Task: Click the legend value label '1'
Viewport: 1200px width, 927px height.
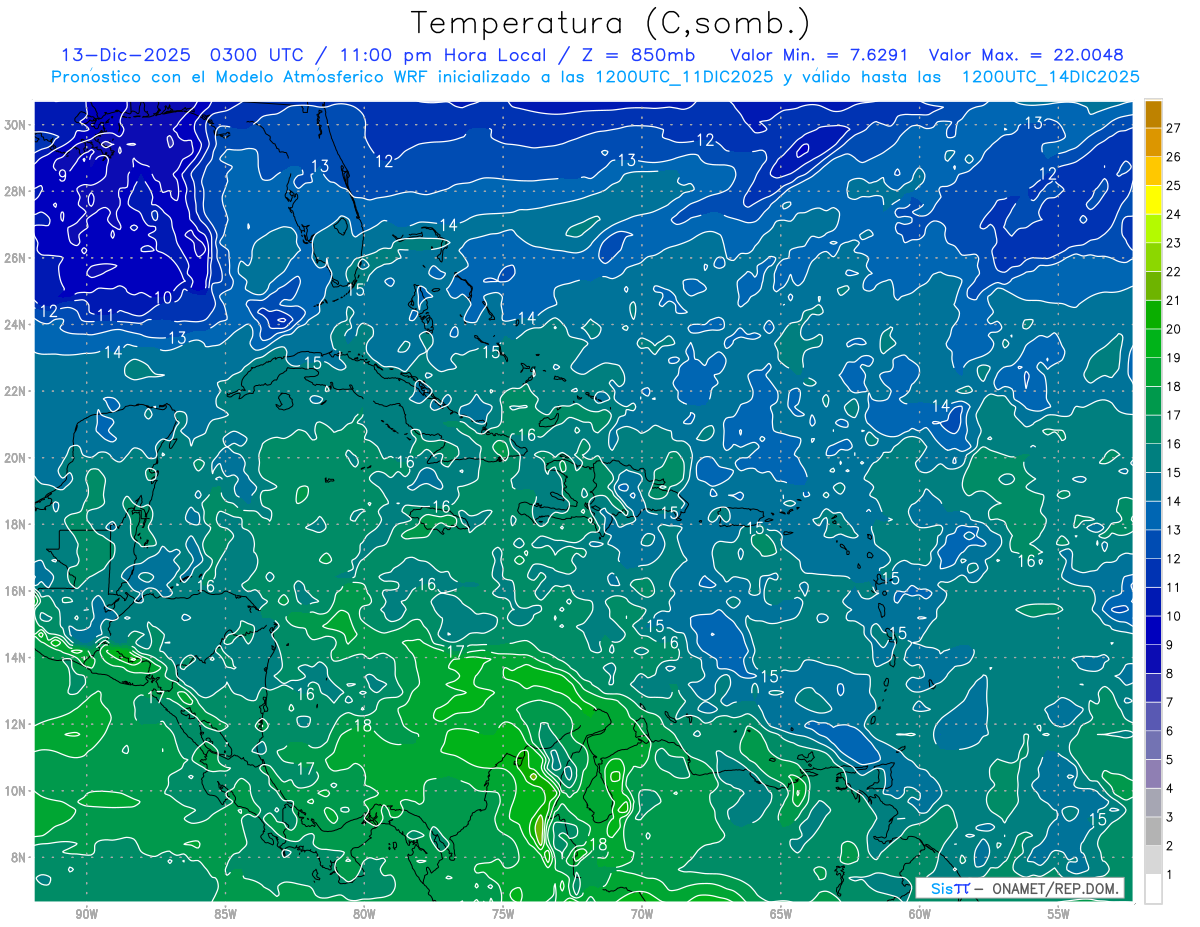Action: [x=1170, y=875]
